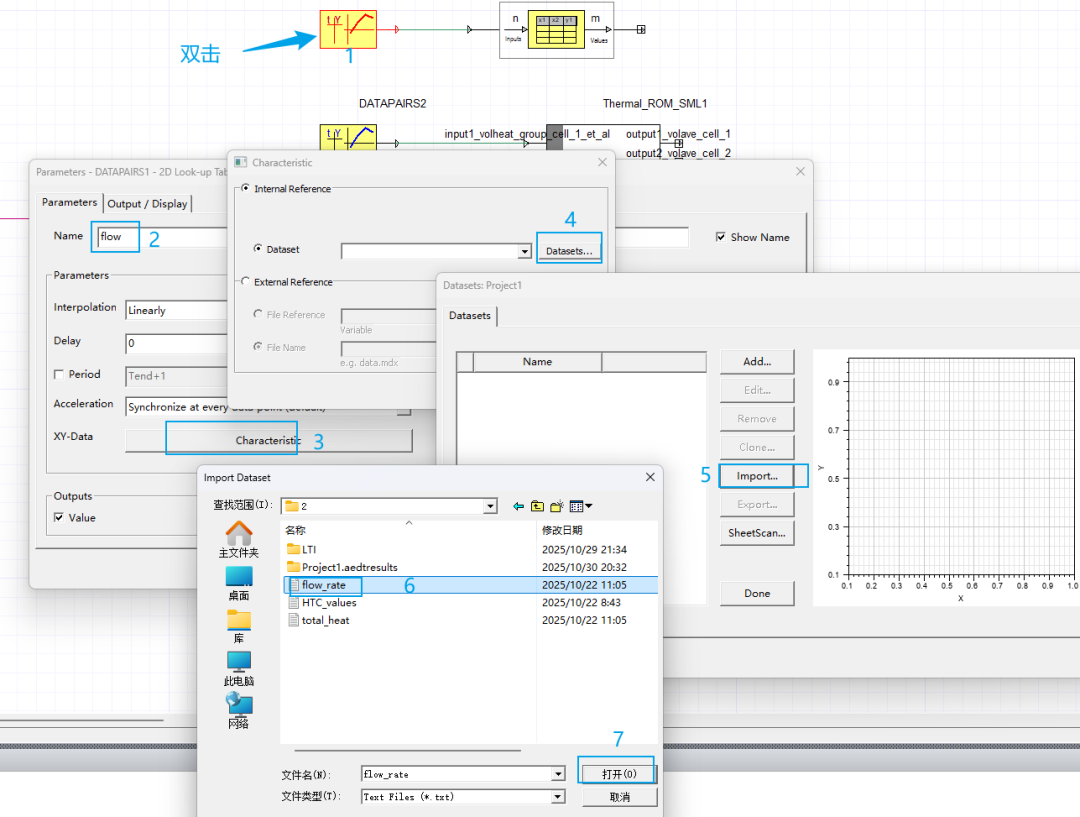Go back using the green arrow icon
Viewport: 1080px width, 817px height.
tap(518, 506)
